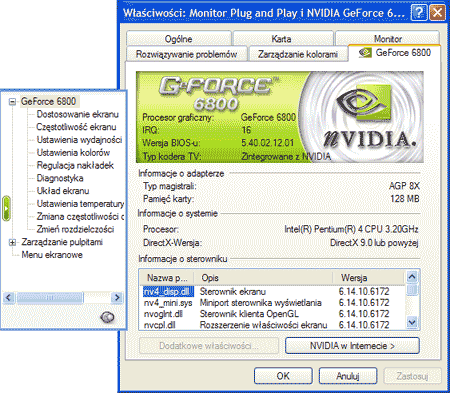Screen dimensions: 450x393
Task: Open Rozwiązywanie problemów tab
Action: (x=187, y=54)
